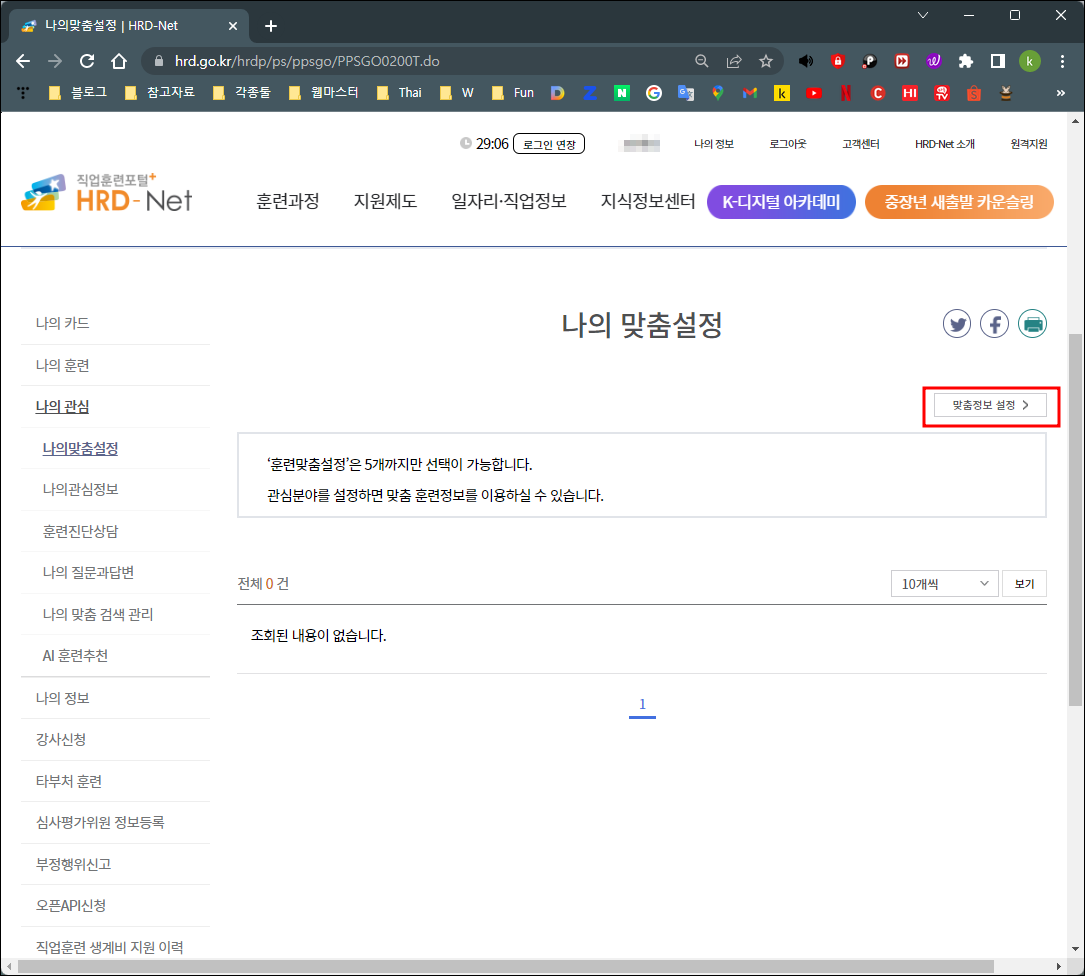Open the print icon next to Facebook
The height and width of the screenshot is (976, 1085).
coord(1032,323)
